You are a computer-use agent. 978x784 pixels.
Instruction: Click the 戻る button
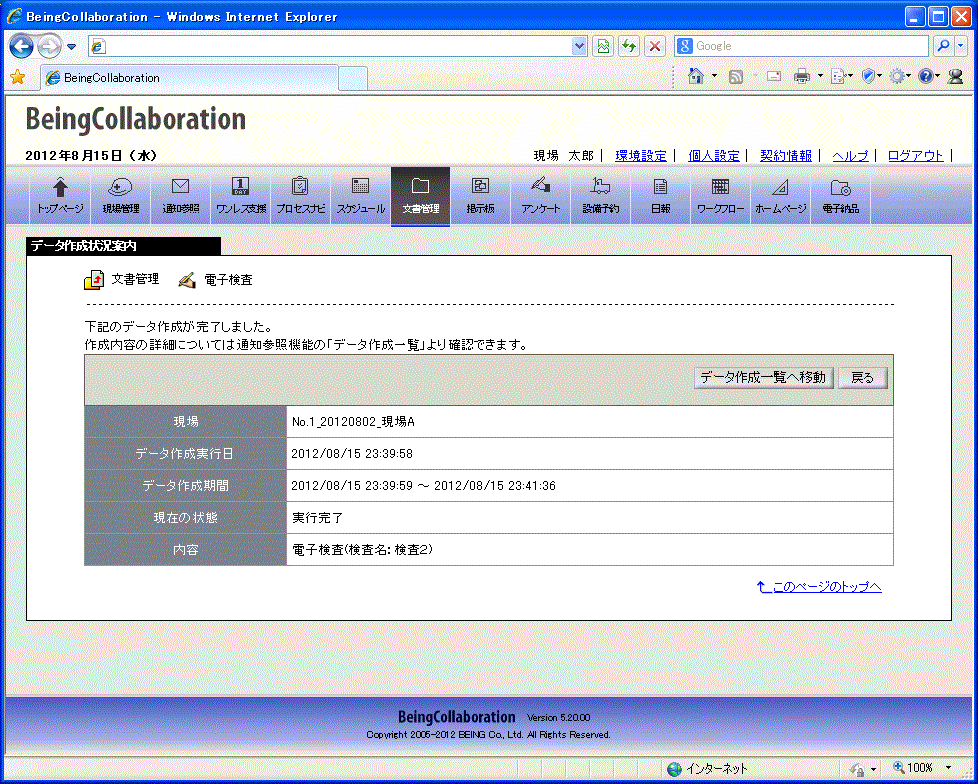863,377
